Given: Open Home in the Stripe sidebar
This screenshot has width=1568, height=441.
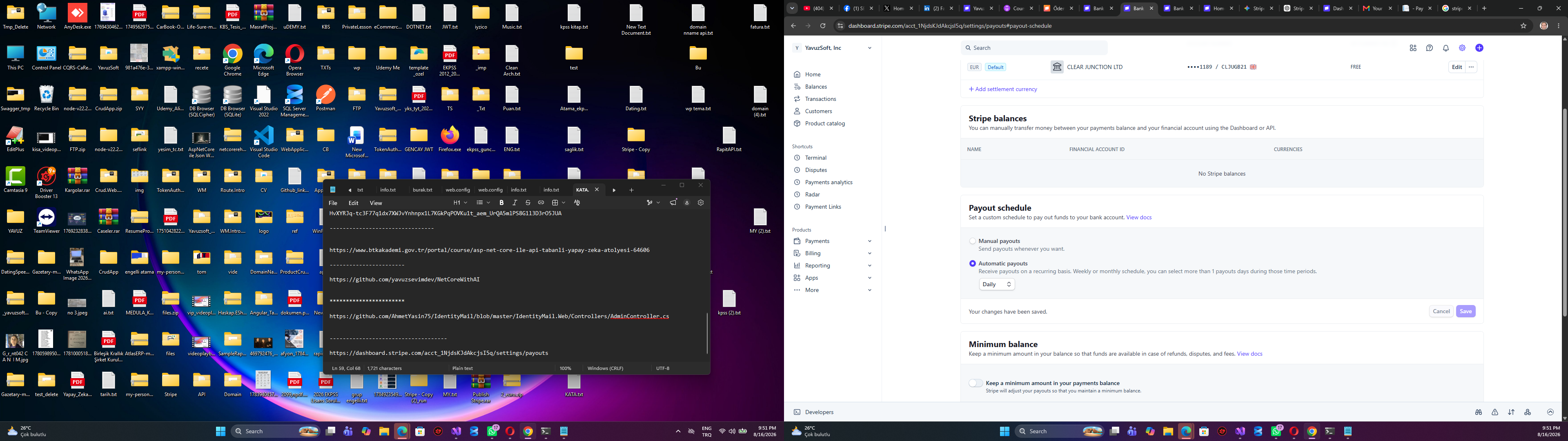Looking at the screenshot, I should point(807,74).
